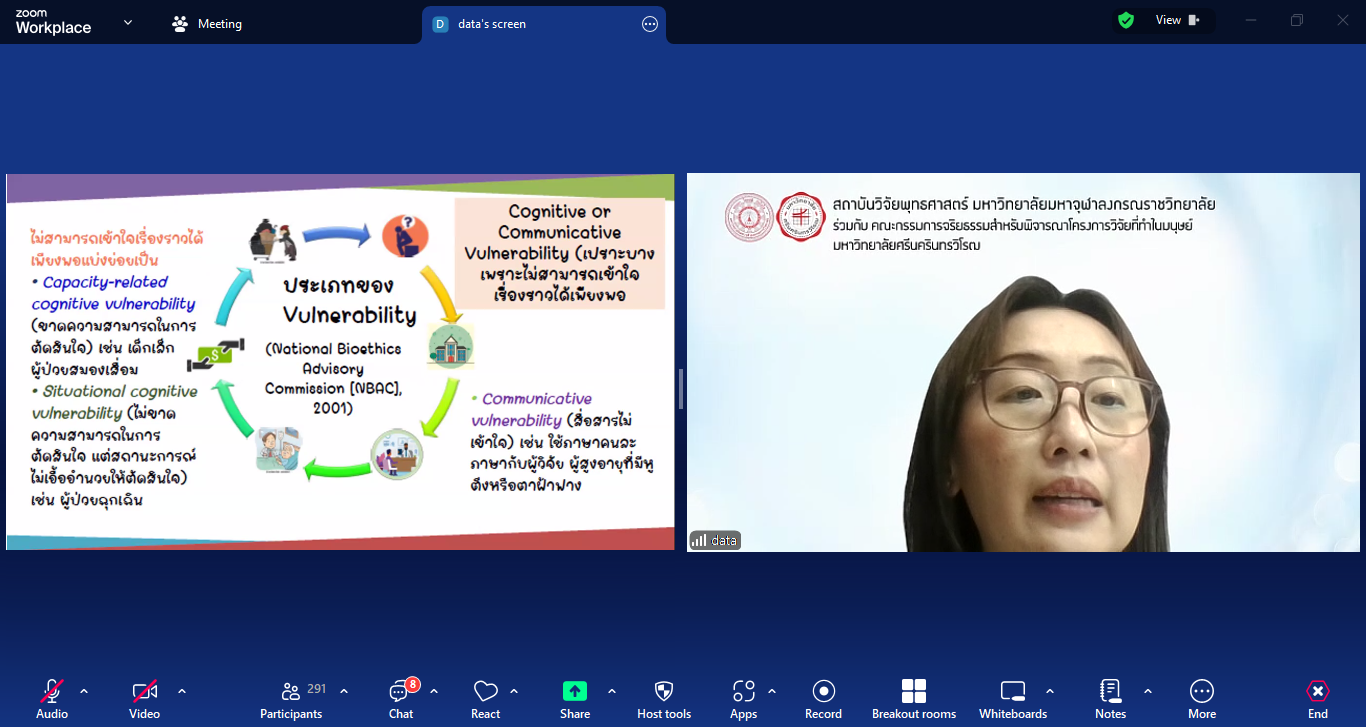Viewport: 1366px width, 727px height.
Task: Click the green Share screen button
Action: (x=575, y=692)
